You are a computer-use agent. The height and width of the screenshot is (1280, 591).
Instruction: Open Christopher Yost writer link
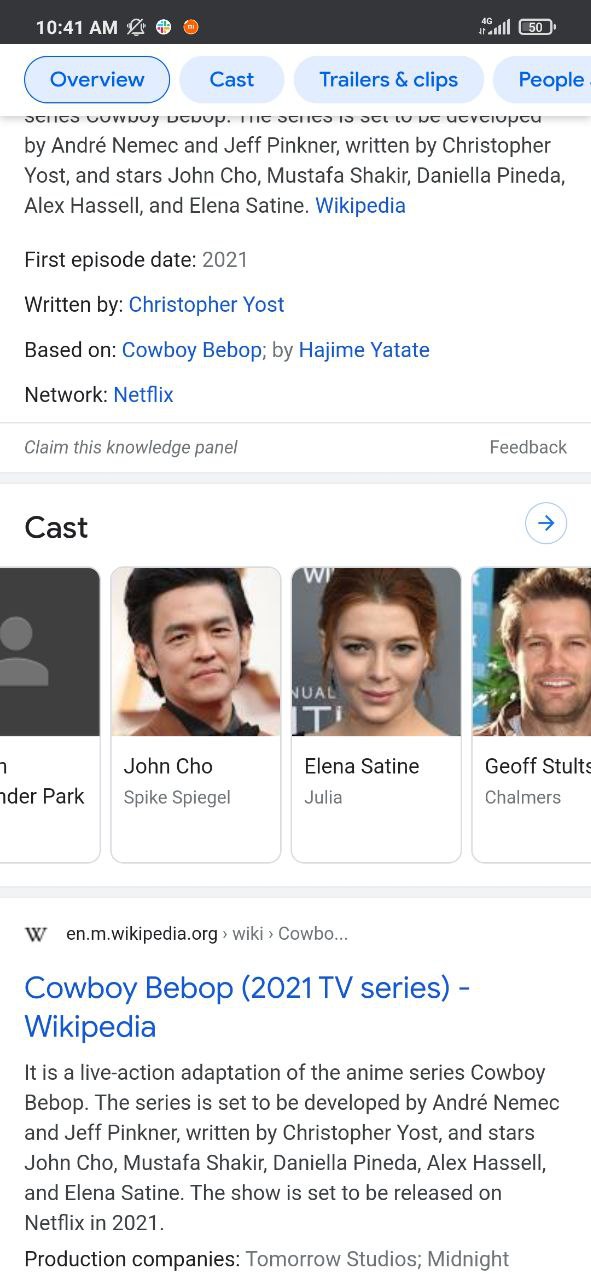coord(206,305)
